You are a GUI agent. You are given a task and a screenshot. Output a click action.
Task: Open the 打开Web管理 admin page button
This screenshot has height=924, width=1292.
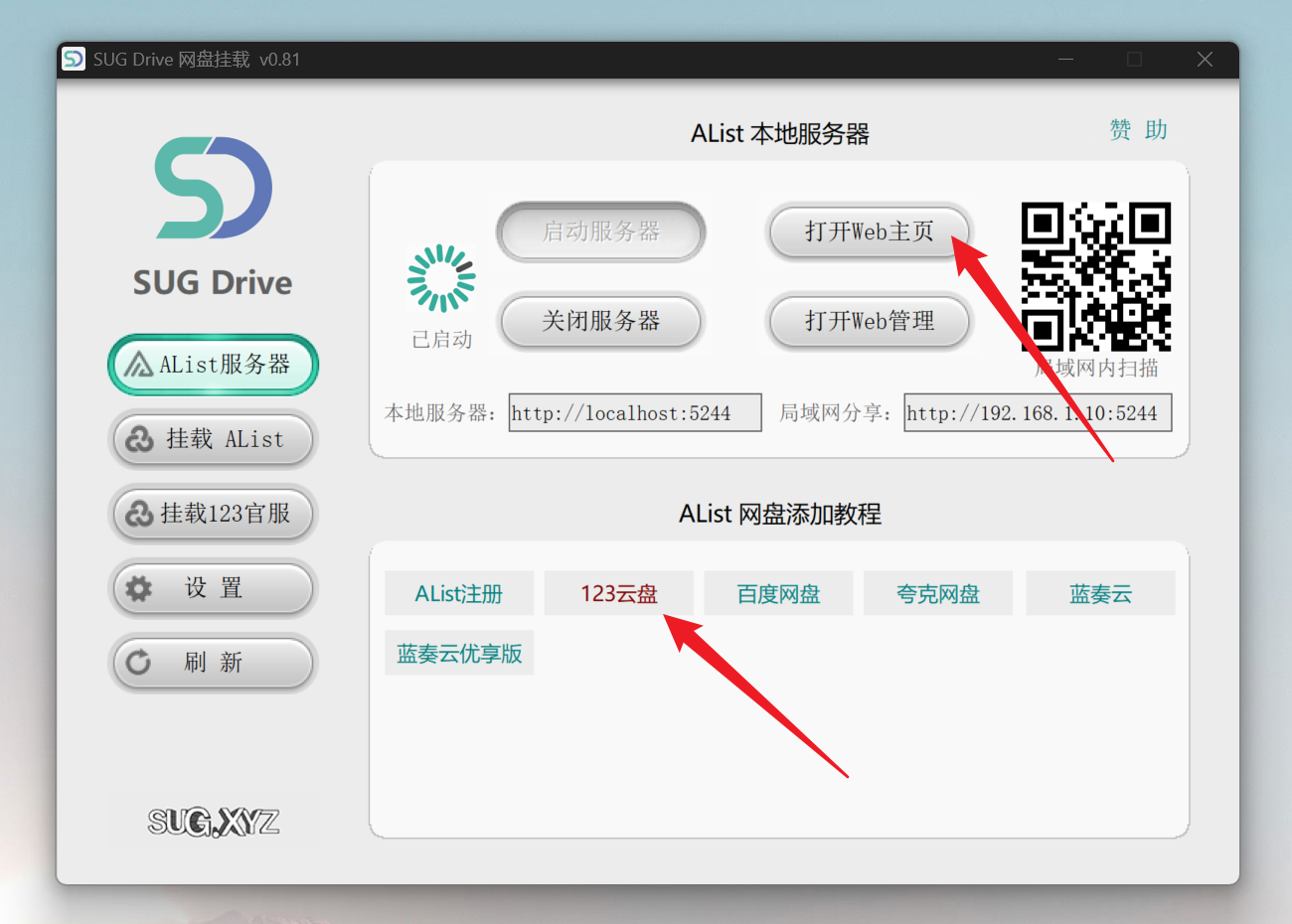(869, 321)
